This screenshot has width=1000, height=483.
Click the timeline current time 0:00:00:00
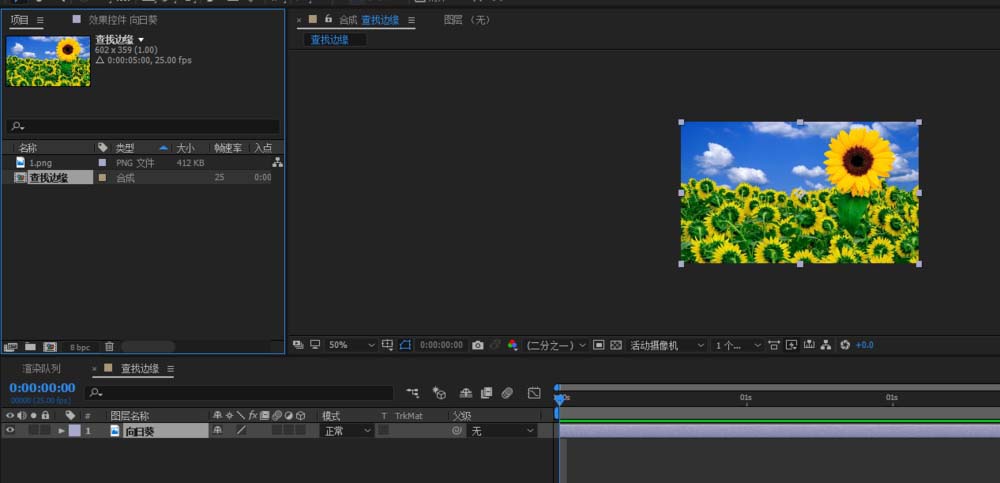click(42, 388)
